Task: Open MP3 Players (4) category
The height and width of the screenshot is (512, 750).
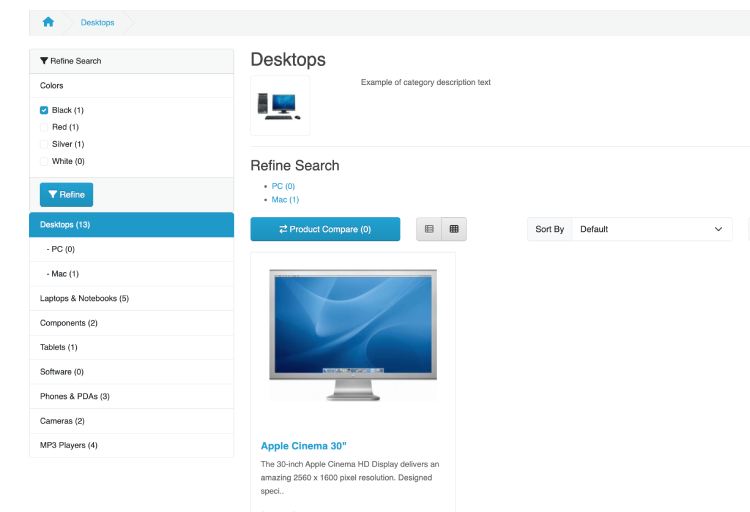Action: tap(132, 445)
